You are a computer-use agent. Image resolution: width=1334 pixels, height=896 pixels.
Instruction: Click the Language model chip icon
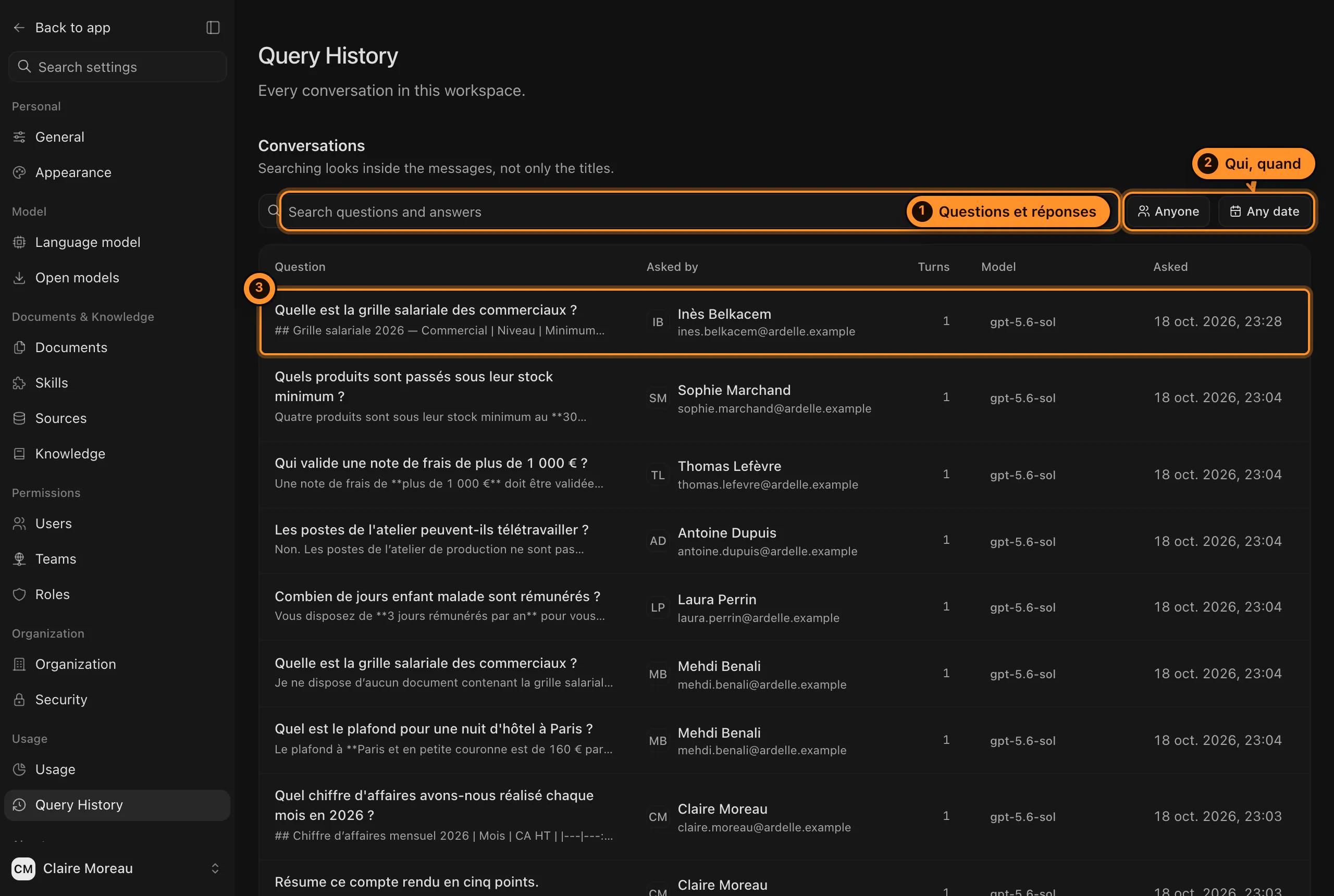pyautogui.click(x=19, y=242)
